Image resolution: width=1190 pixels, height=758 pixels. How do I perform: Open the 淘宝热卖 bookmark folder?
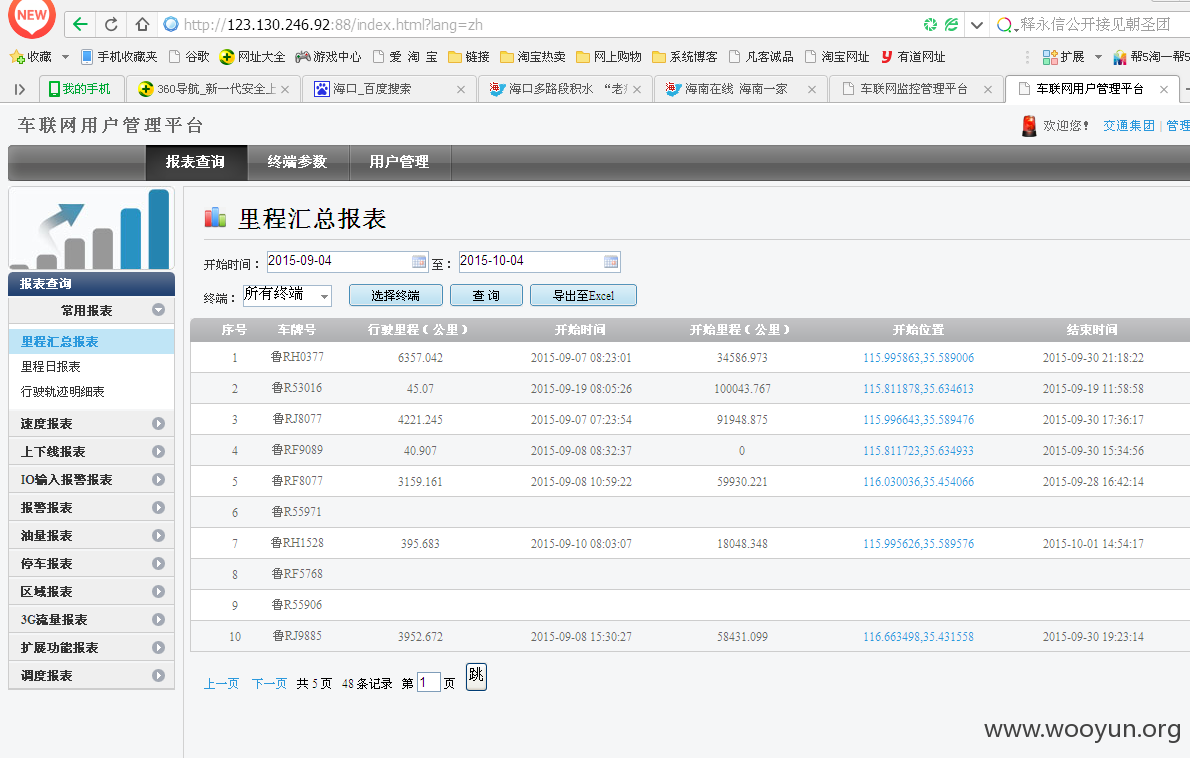coord(533,57)
